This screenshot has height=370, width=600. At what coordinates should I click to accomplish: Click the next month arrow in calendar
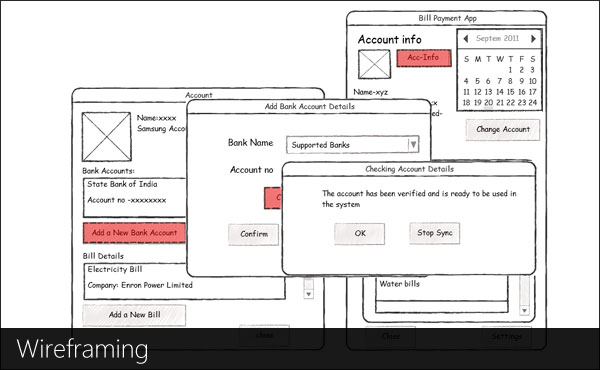click(x=533, y=39)
